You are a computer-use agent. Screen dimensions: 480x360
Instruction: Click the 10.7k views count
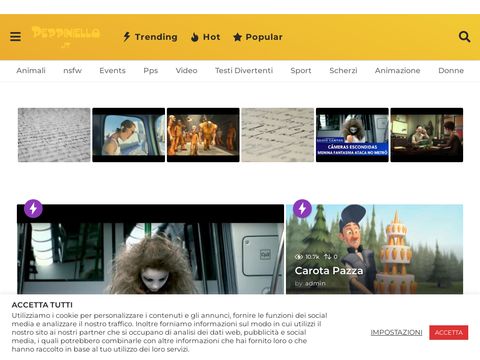(312, 257)
